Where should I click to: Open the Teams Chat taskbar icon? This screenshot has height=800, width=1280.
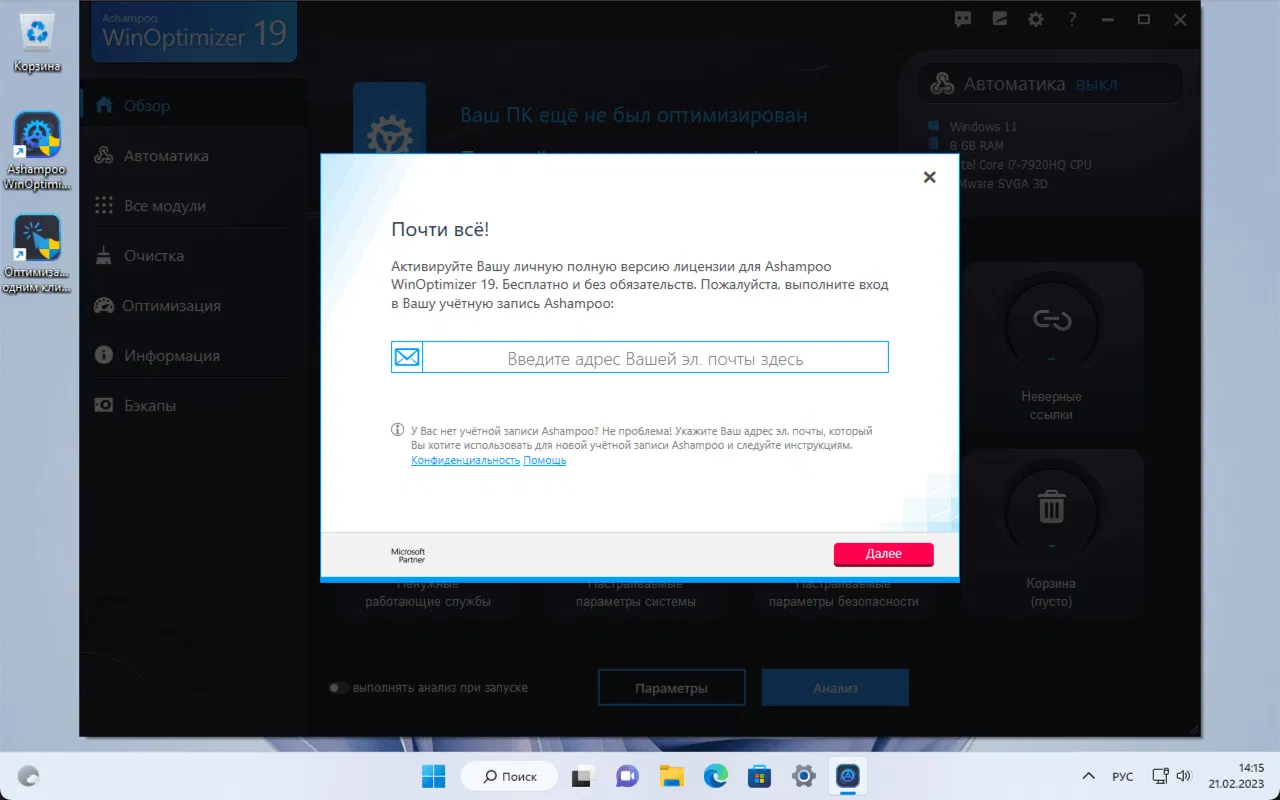(x=627, y=776)
